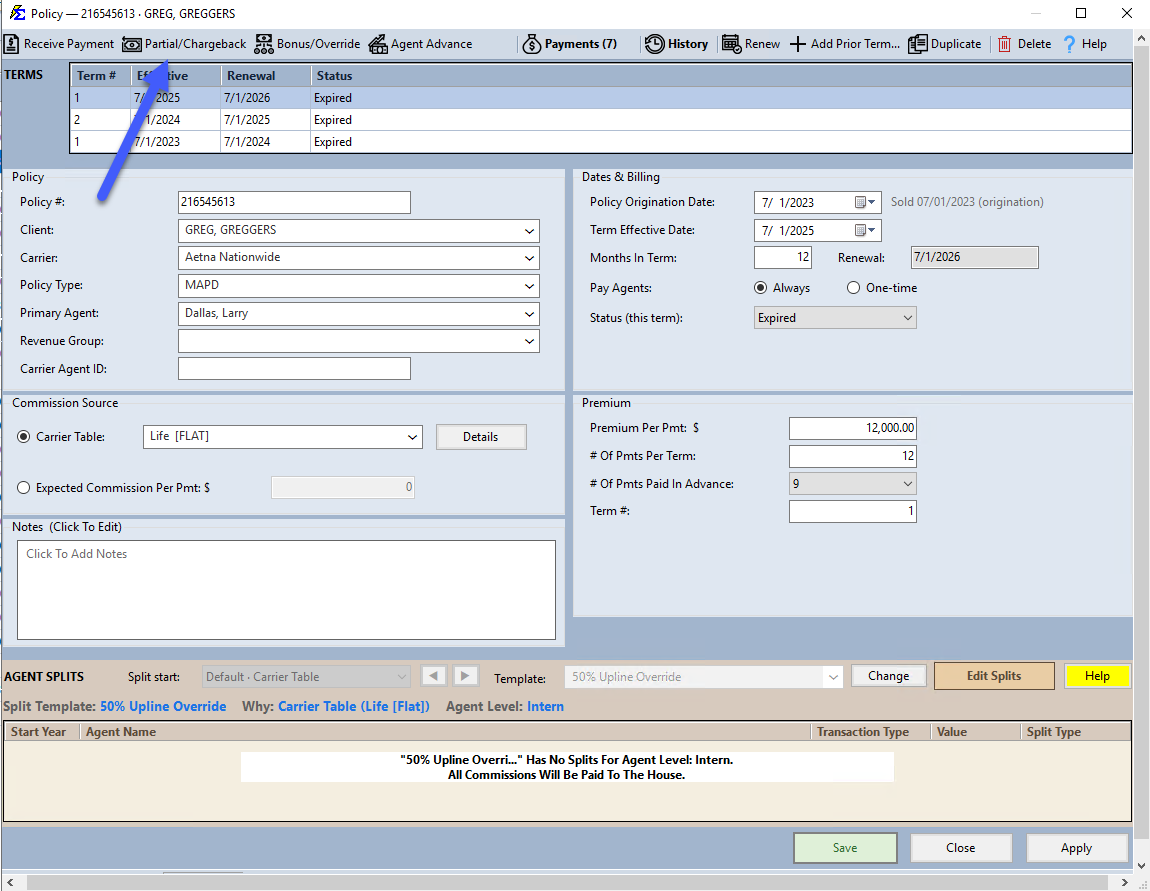Screen dimensions: 1150x891
Task: Open Partial/Chargeback from the toolbar
Action: [184, 44]
